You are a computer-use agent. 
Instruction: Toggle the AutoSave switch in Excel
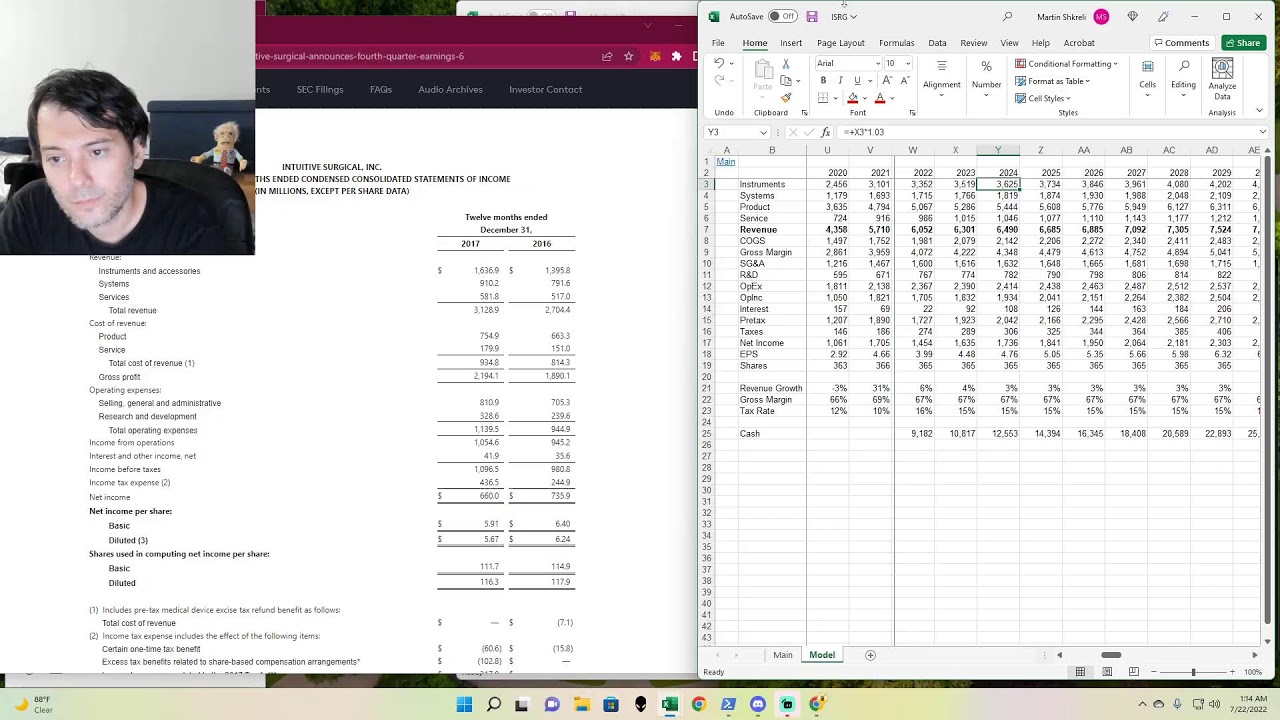pyautogui.click(x=782, y=17)
